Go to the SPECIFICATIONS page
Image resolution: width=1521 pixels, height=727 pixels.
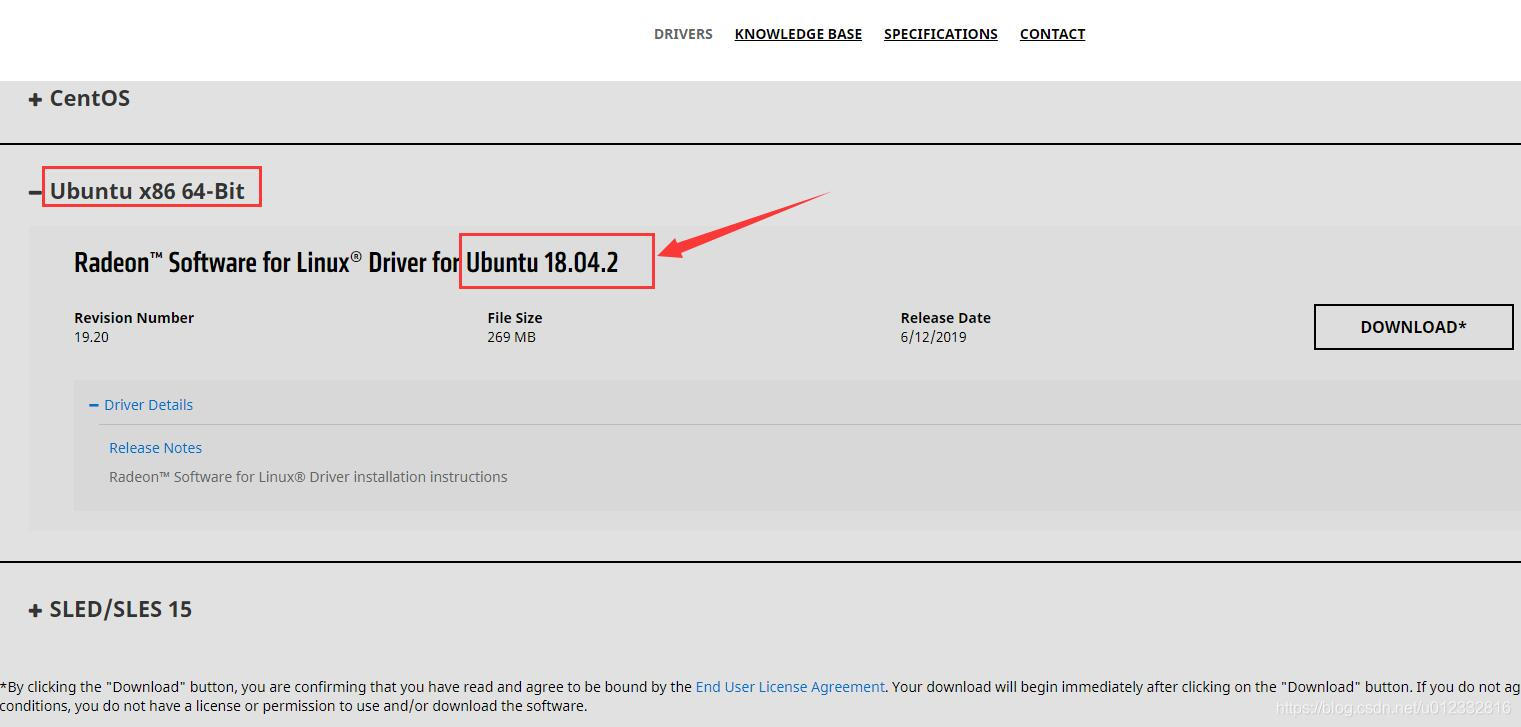(x=941, y=34)
